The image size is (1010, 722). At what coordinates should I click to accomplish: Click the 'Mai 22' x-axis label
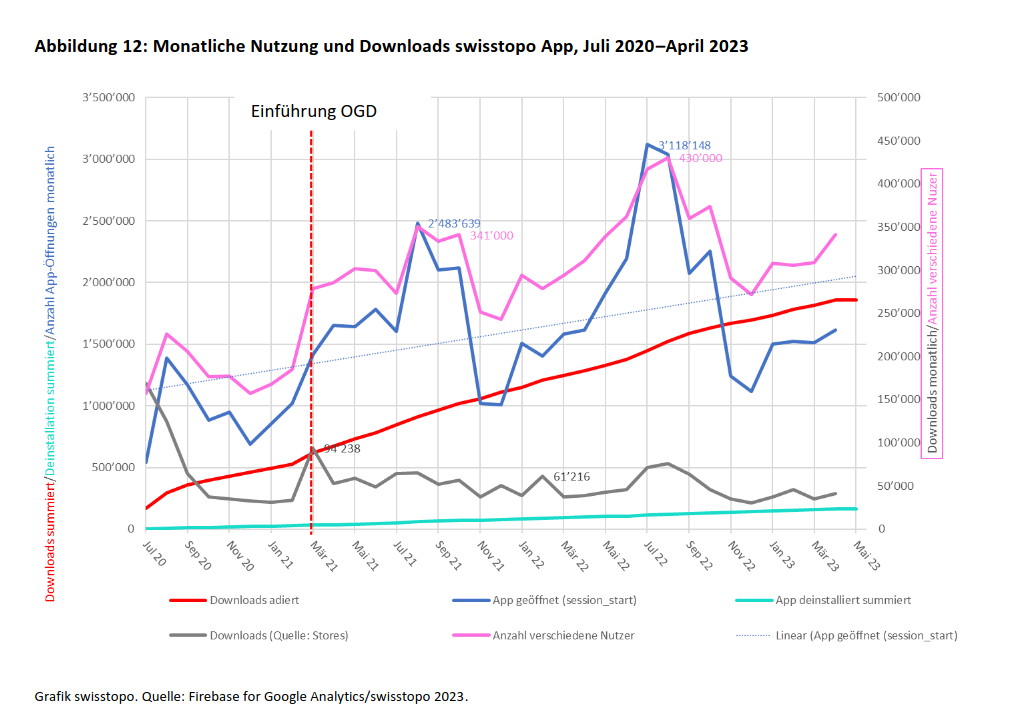615,555
